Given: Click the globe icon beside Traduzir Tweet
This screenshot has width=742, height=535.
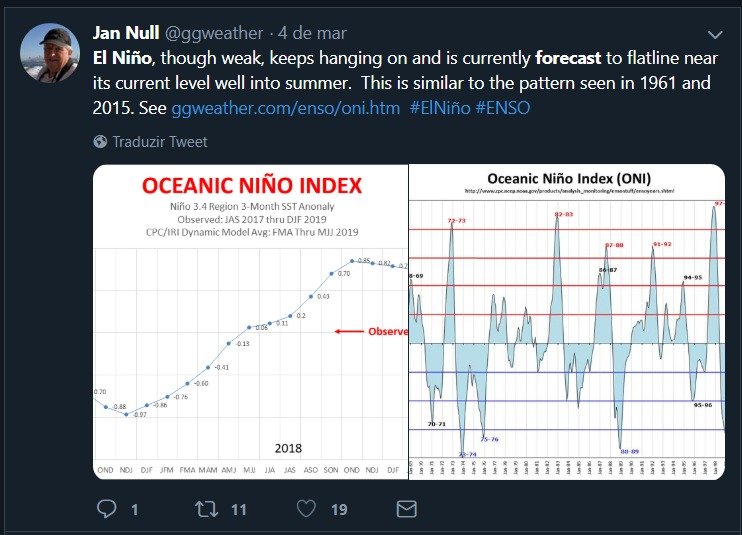Looking at the screenshot, I should click(100, 141).
